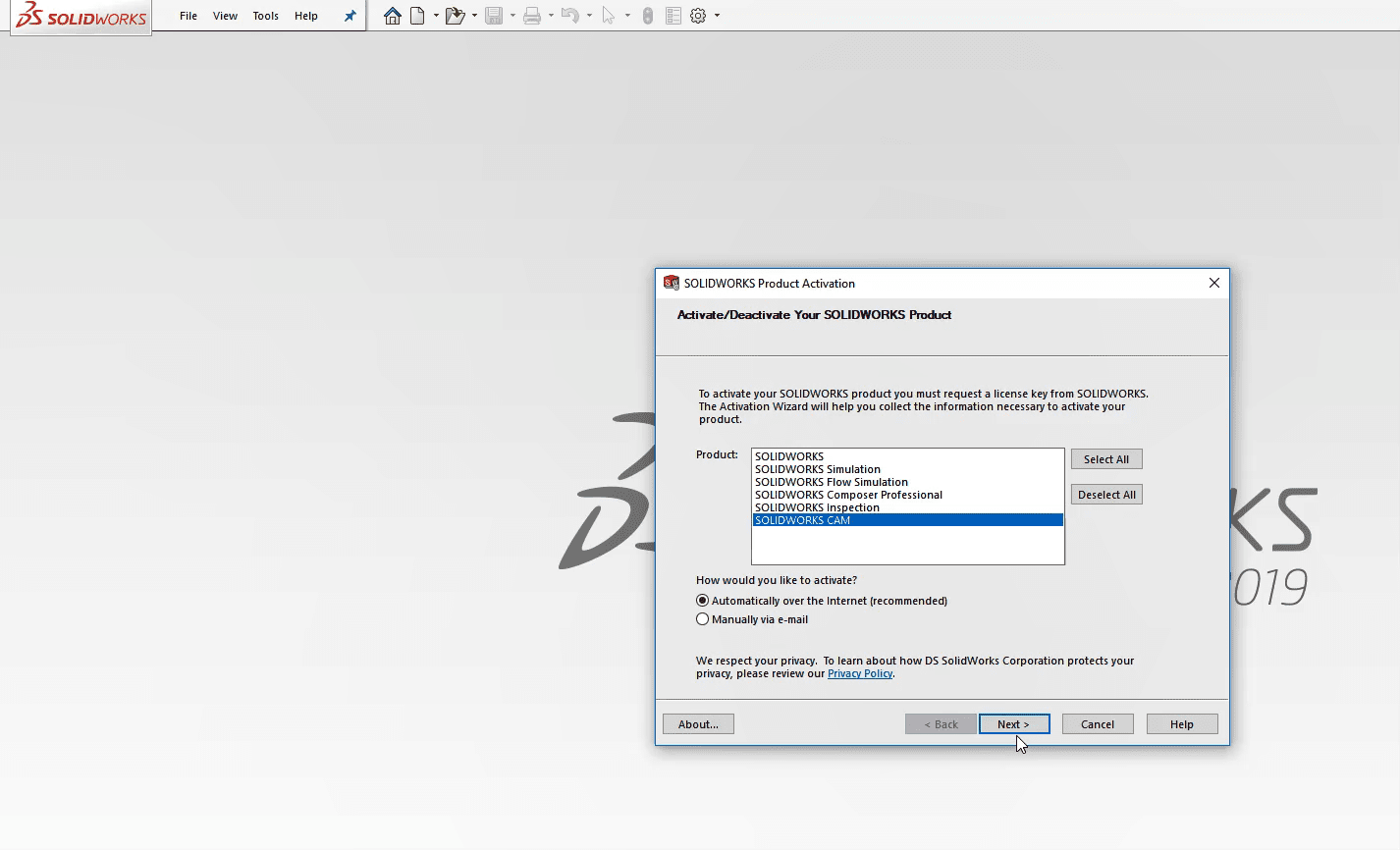Select SOLIDWORKS Flow Simulation product
This screenshot has height=850, width=1400.
click(907, 482)
